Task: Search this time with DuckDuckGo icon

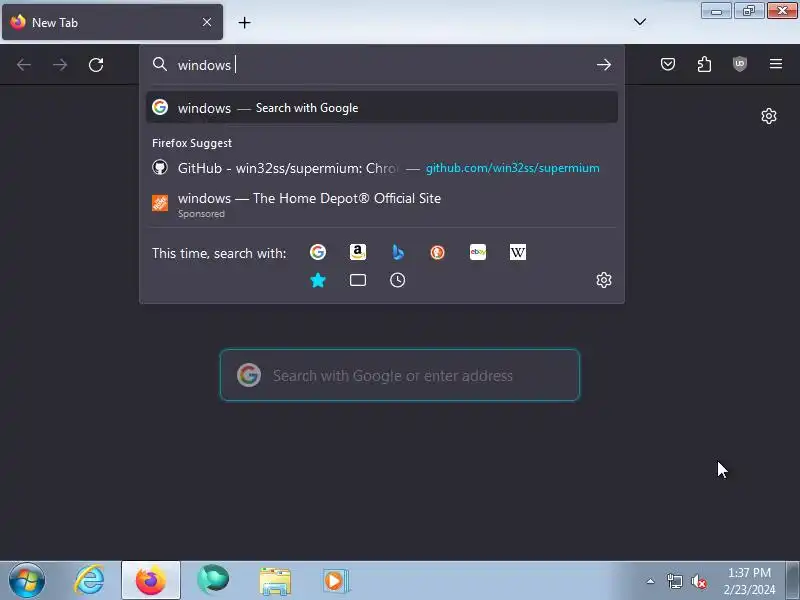Action: (x=437, y=252)
